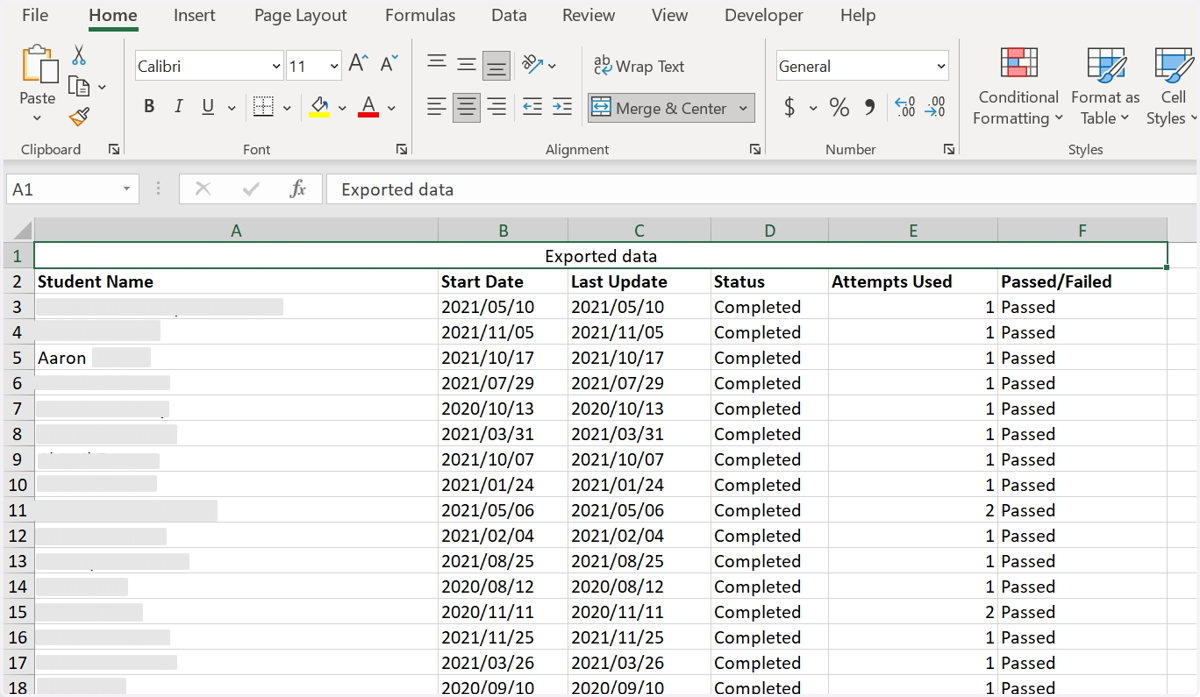1200x697 pixels.
Task: Open the font name dropdown
Action: (x=277, y=67)
